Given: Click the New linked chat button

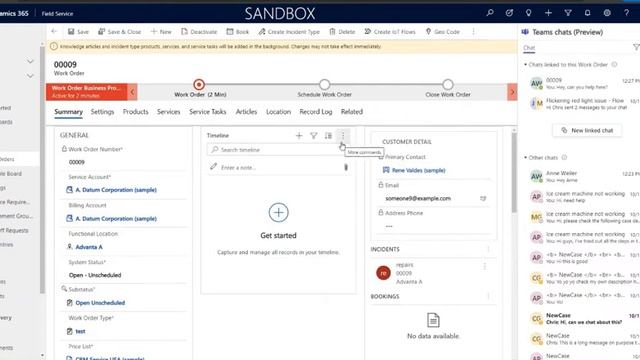Looking at the screenshot, I should (587, 130).
